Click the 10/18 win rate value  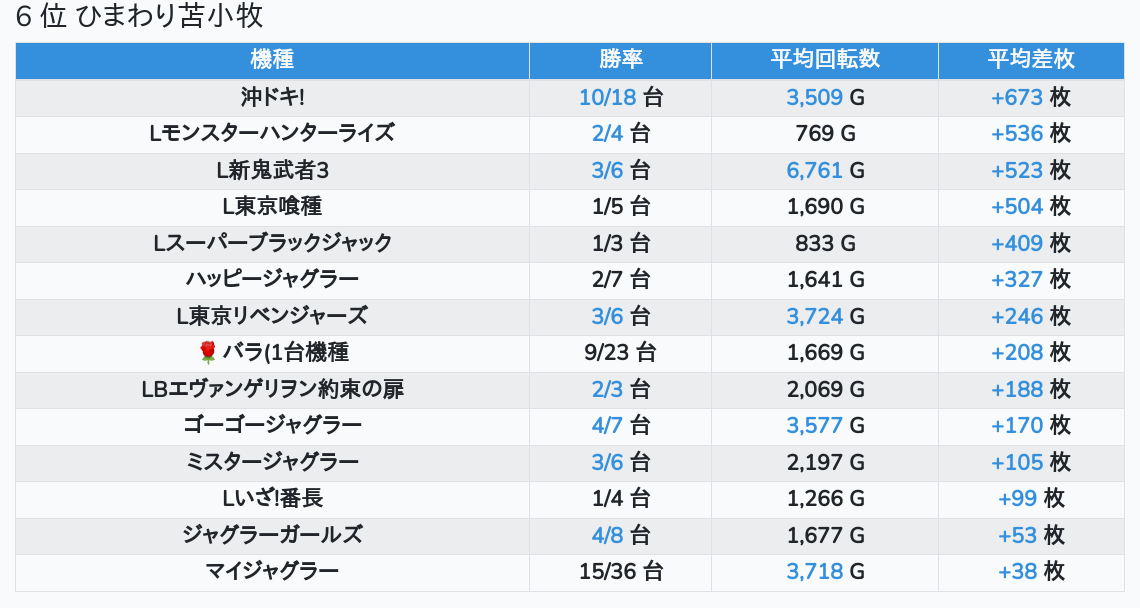(x=608, y=97)
